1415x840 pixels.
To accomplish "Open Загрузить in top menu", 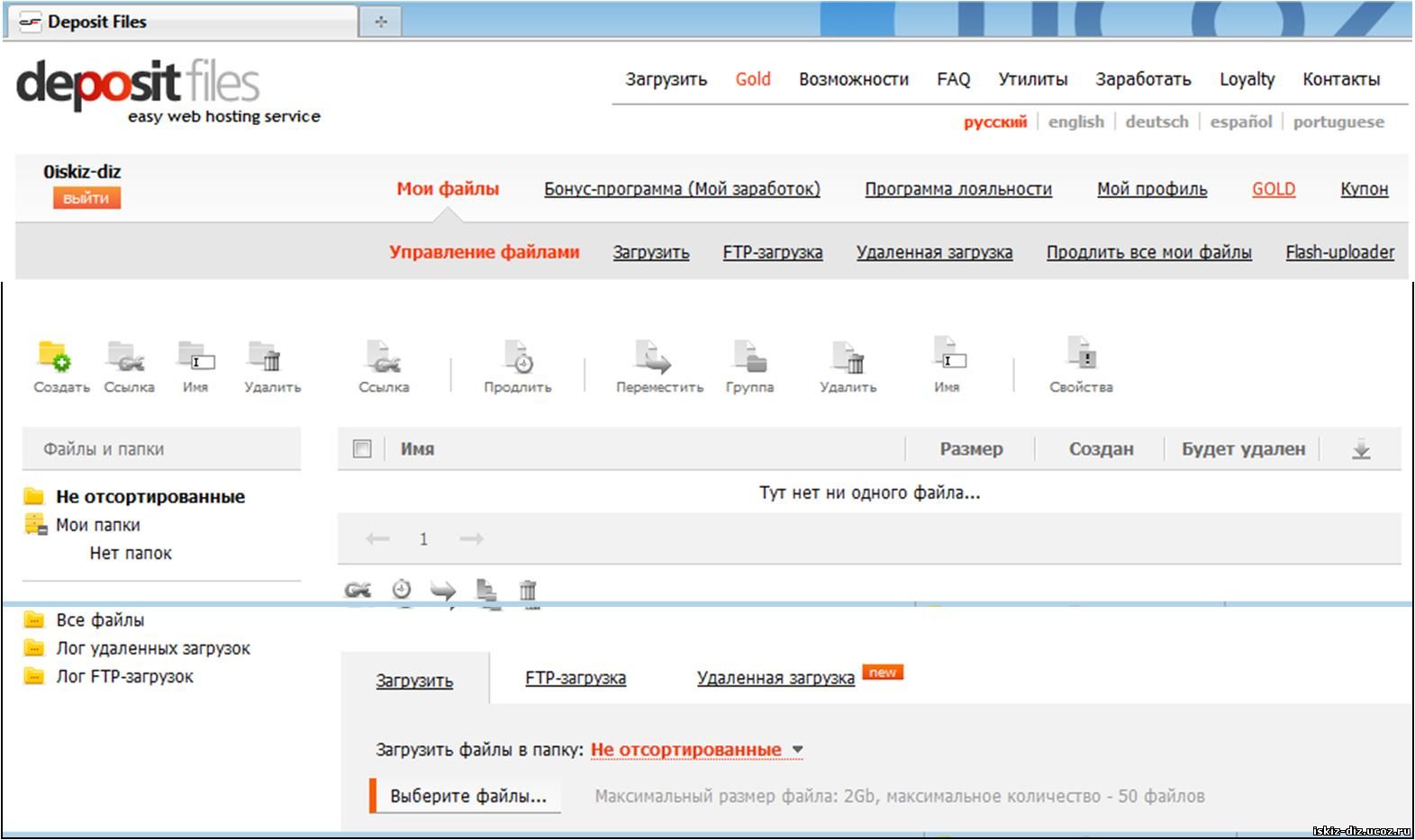I will (x=667, y=79).
